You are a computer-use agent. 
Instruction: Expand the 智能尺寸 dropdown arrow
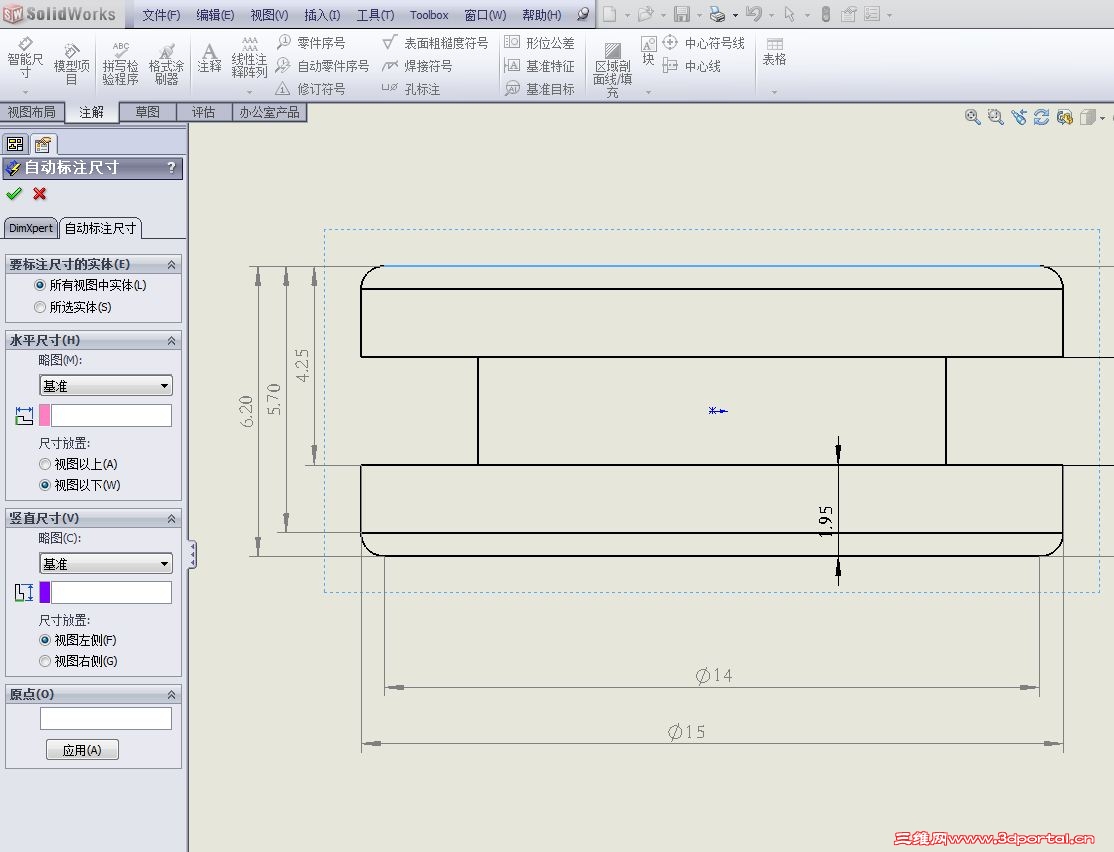tap(25, 92)
